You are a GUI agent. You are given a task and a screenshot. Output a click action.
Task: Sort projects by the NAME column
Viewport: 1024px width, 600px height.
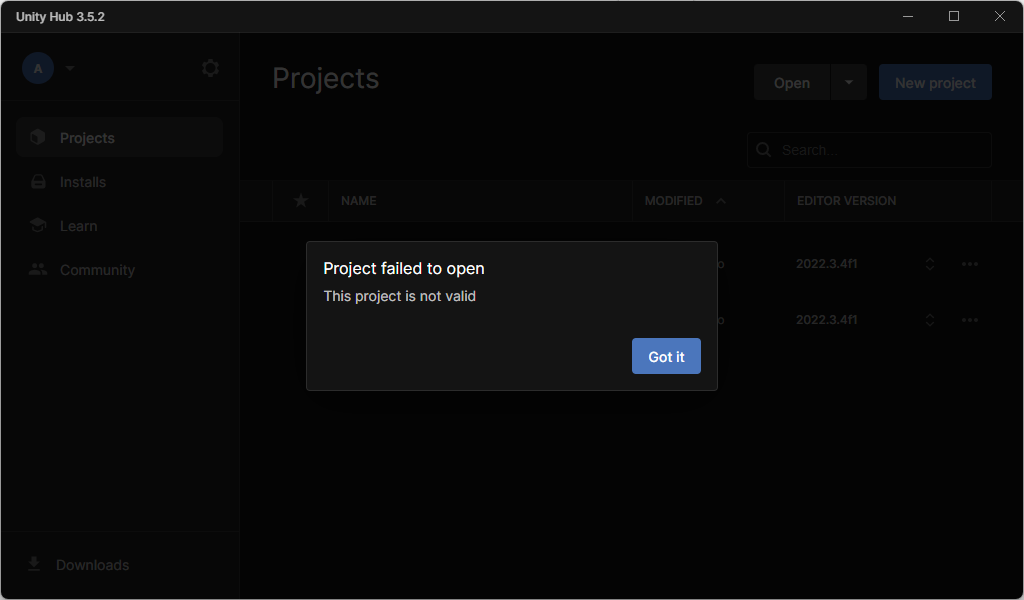click(358, 201)
